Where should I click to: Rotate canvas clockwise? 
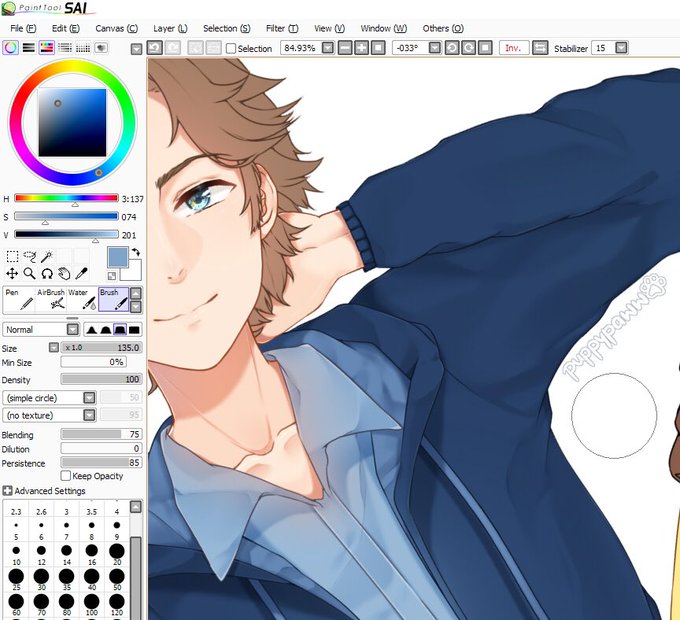point(468,48)
